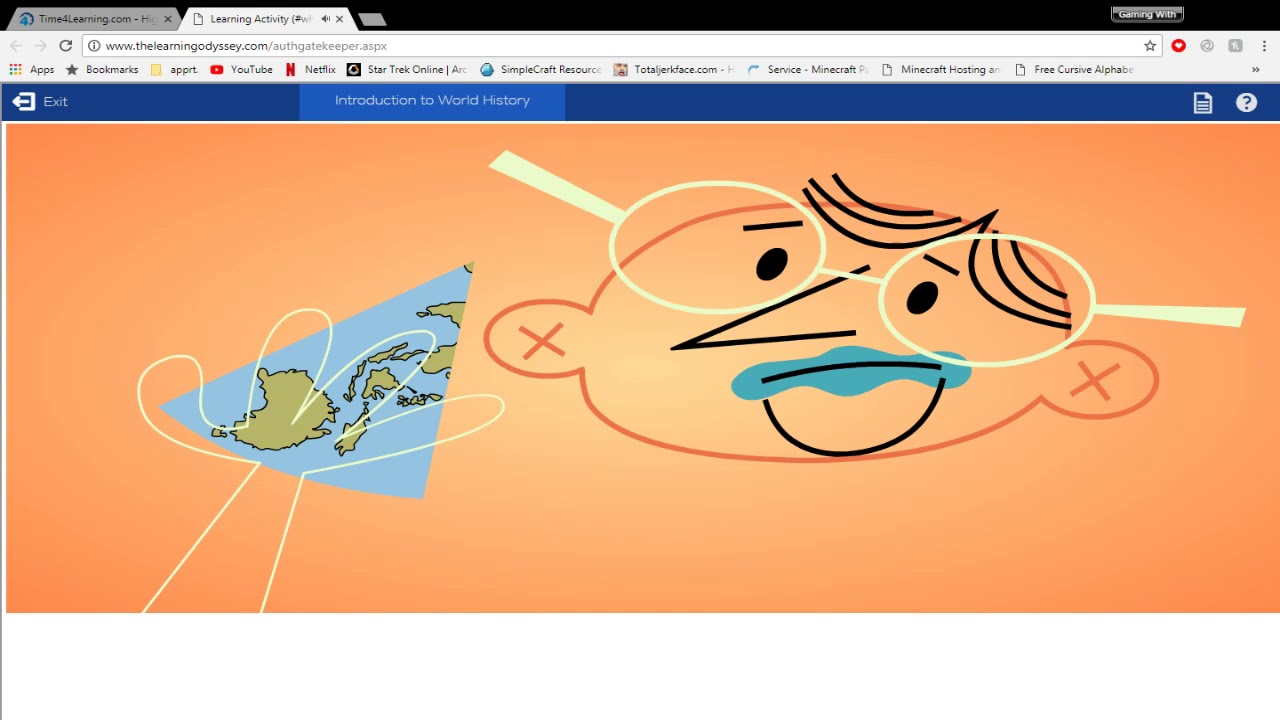
Task: Click the red heart extension icon
Action: (x=1179, y=46)
